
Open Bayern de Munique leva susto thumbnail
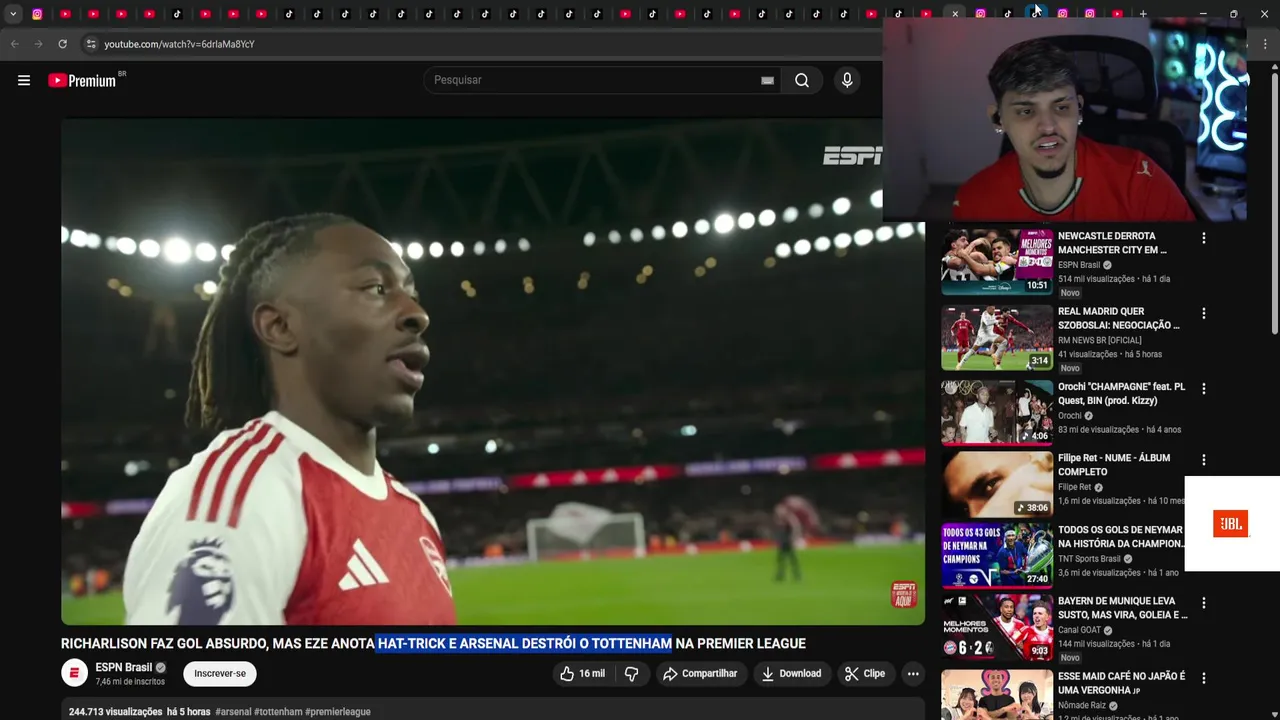coord(997,627)
